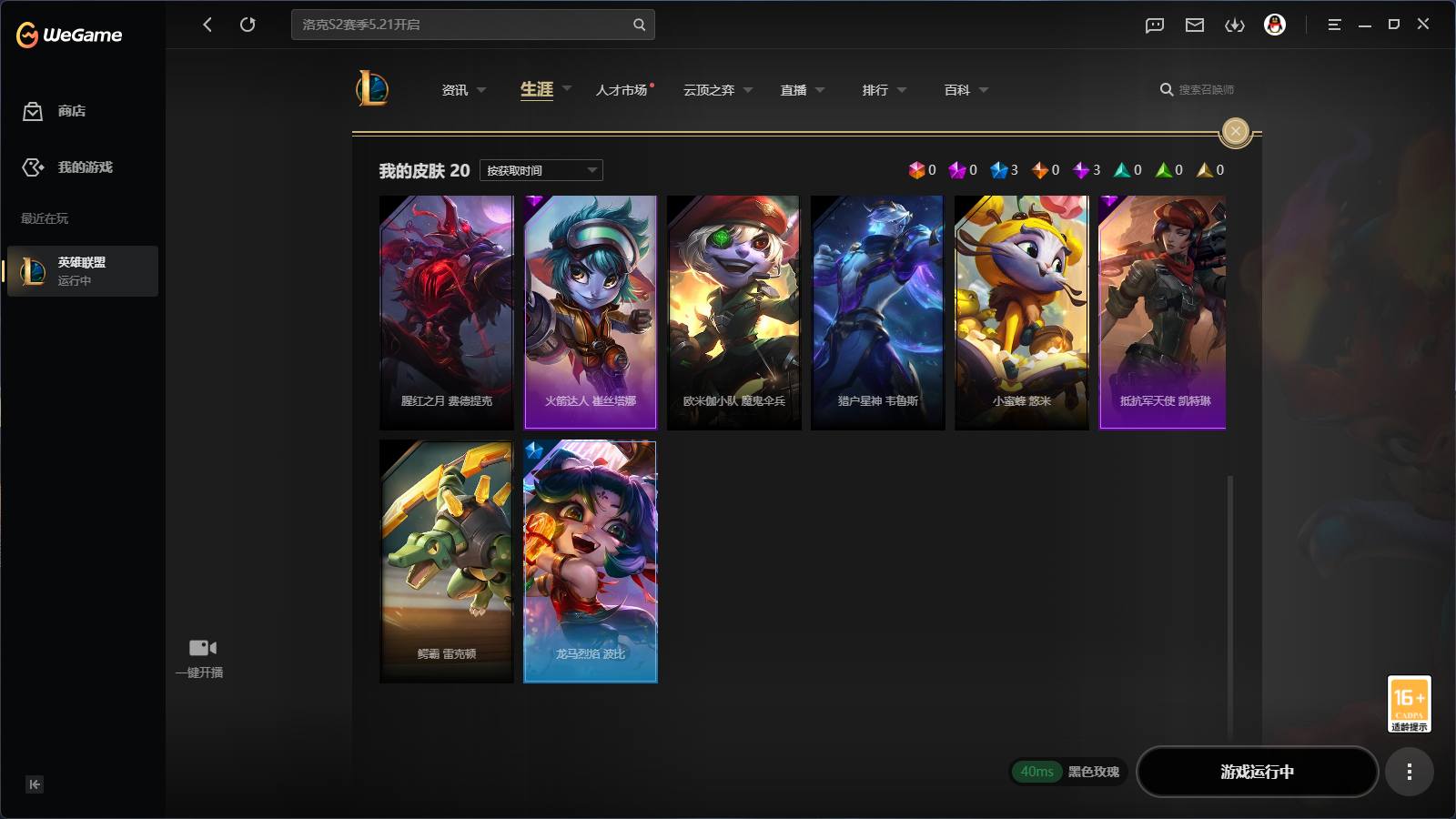1456x819 pixels.
Task: Switch to the 生涯 tab
Action: [x=537, y=89]
